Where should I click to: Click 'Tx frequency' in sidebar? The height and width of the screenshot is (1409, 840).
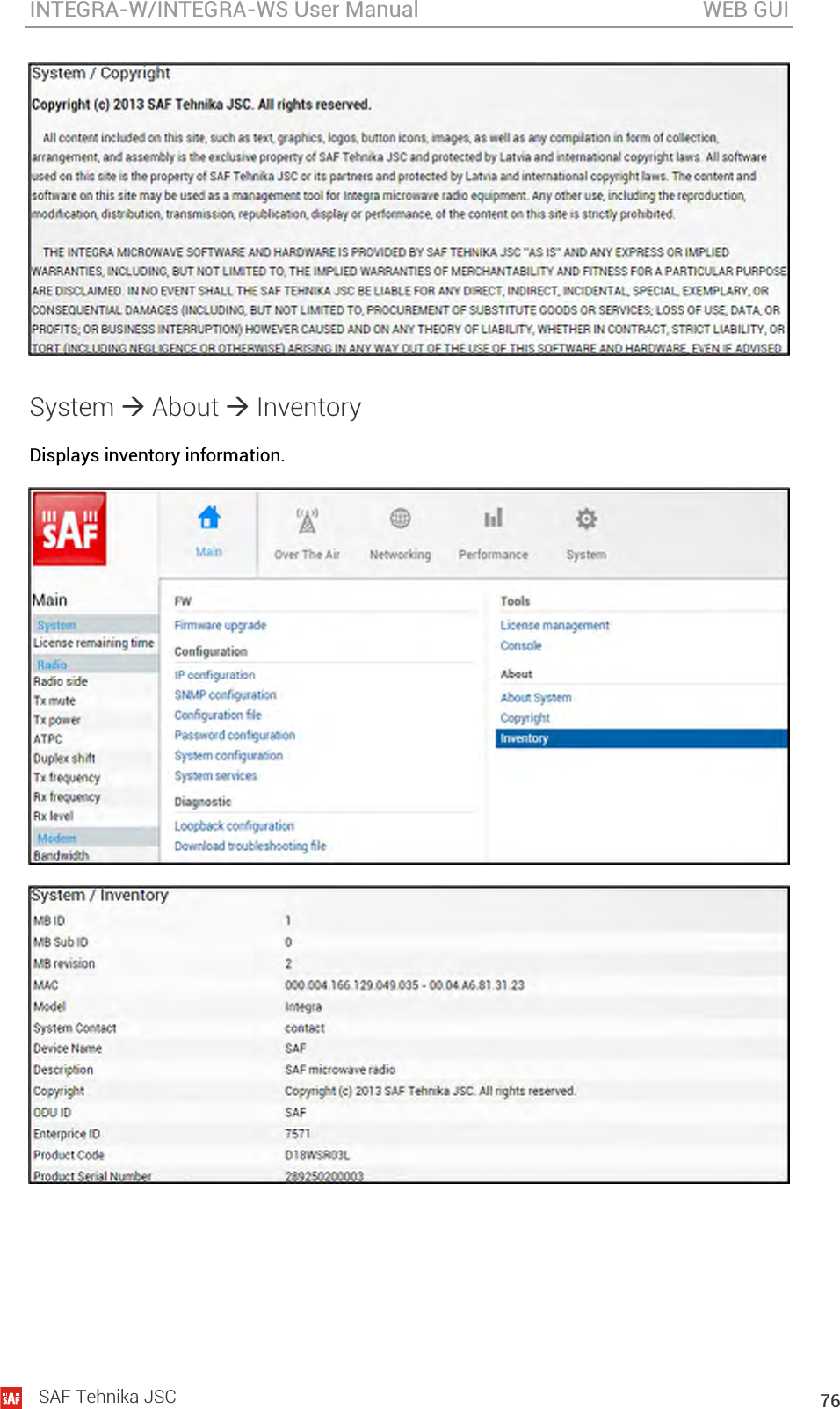point(67,777)
